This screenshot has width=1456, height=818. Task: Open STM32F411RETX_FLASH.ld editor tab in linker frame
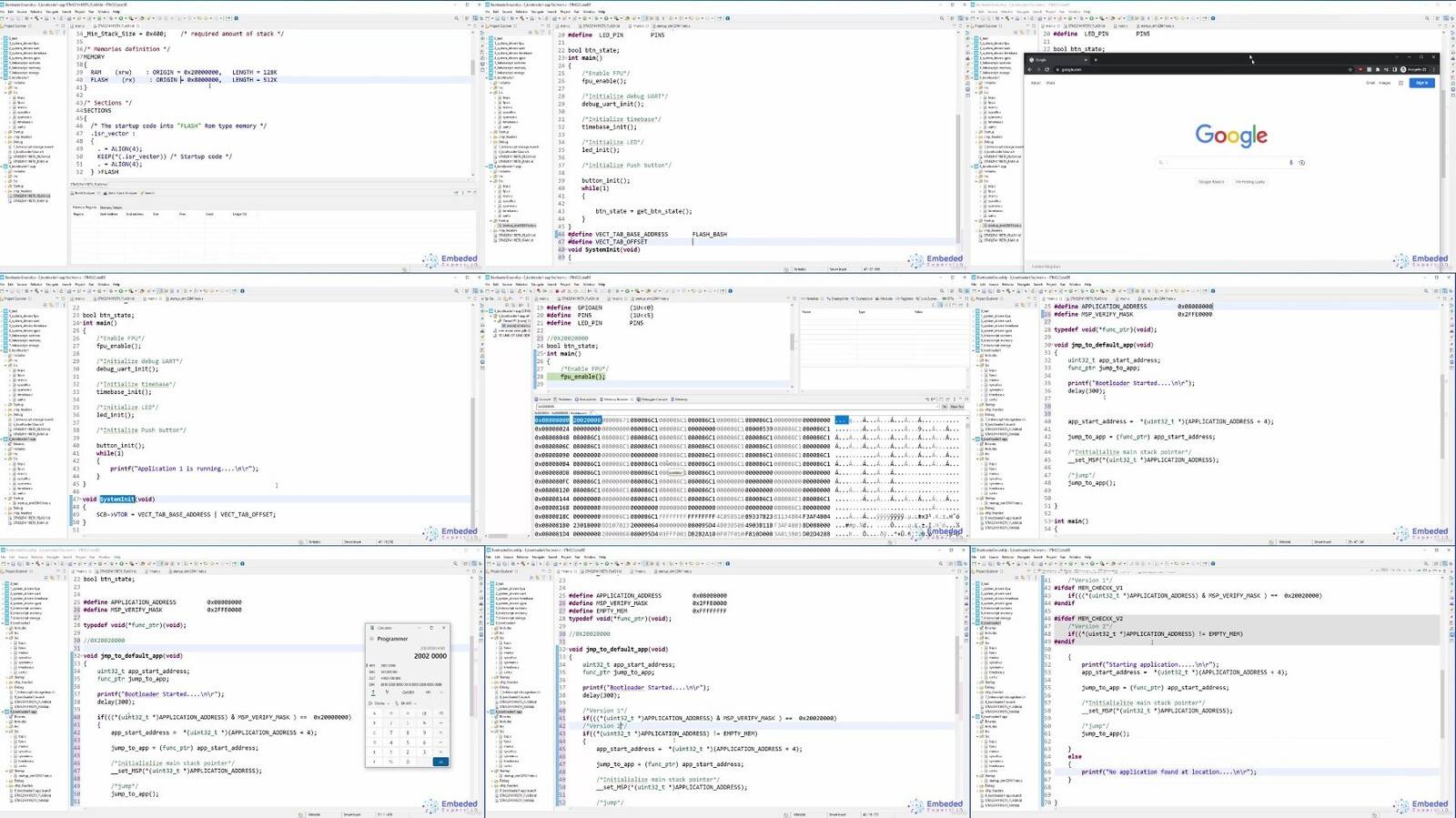click(x=116, y=25)
